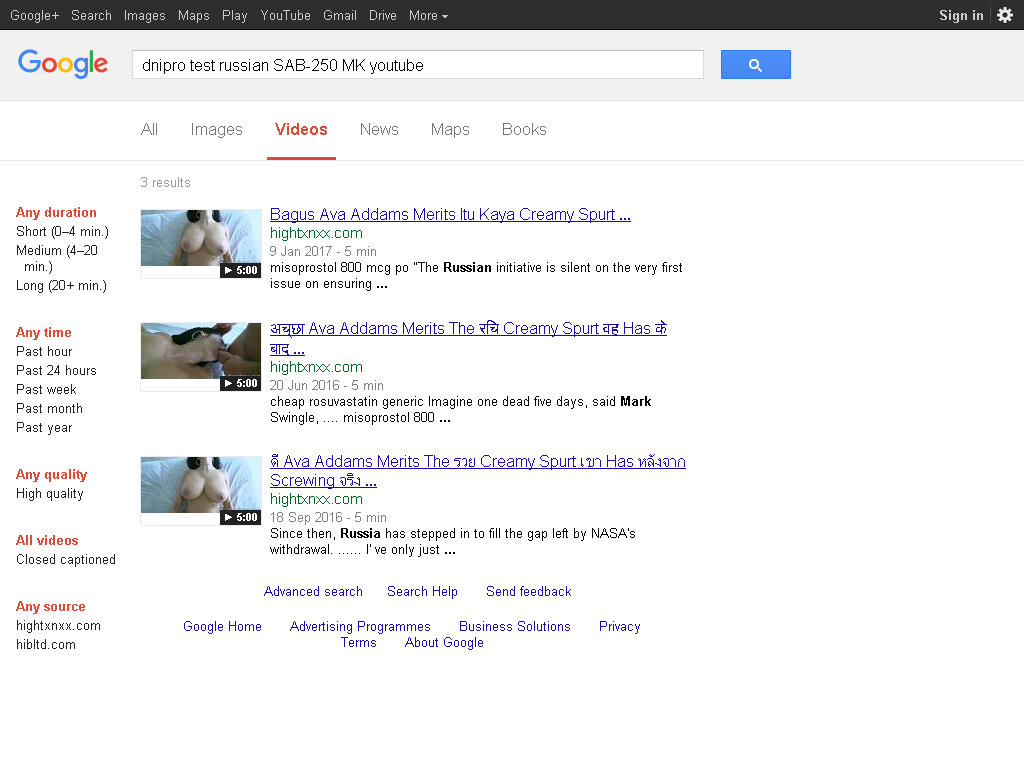
Task: Open the Terms footer link
Action: (359, 643)
